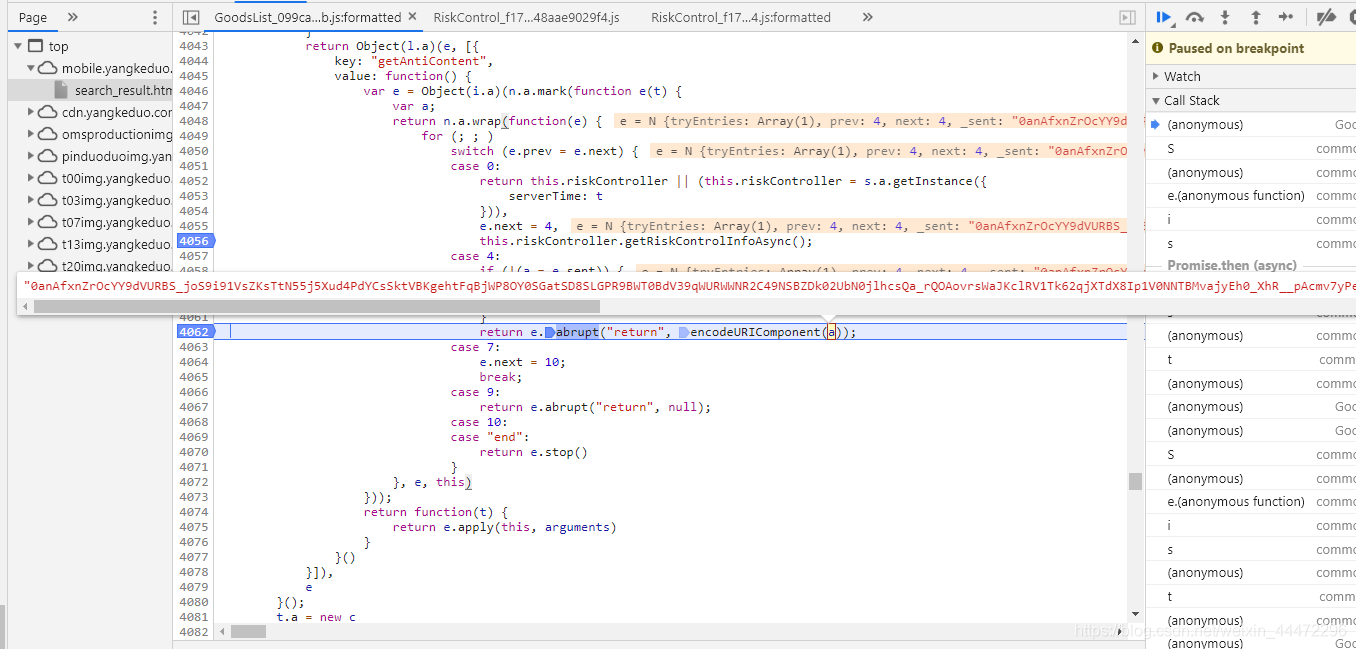Expand the omsproductionimg tree node

30,134
